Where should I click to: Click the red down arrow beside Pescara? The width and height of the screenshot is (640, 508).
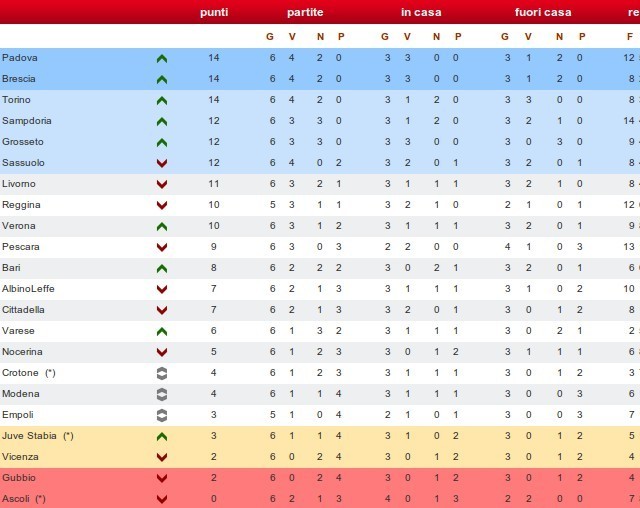pyautogui.click(x=162, y=247)
